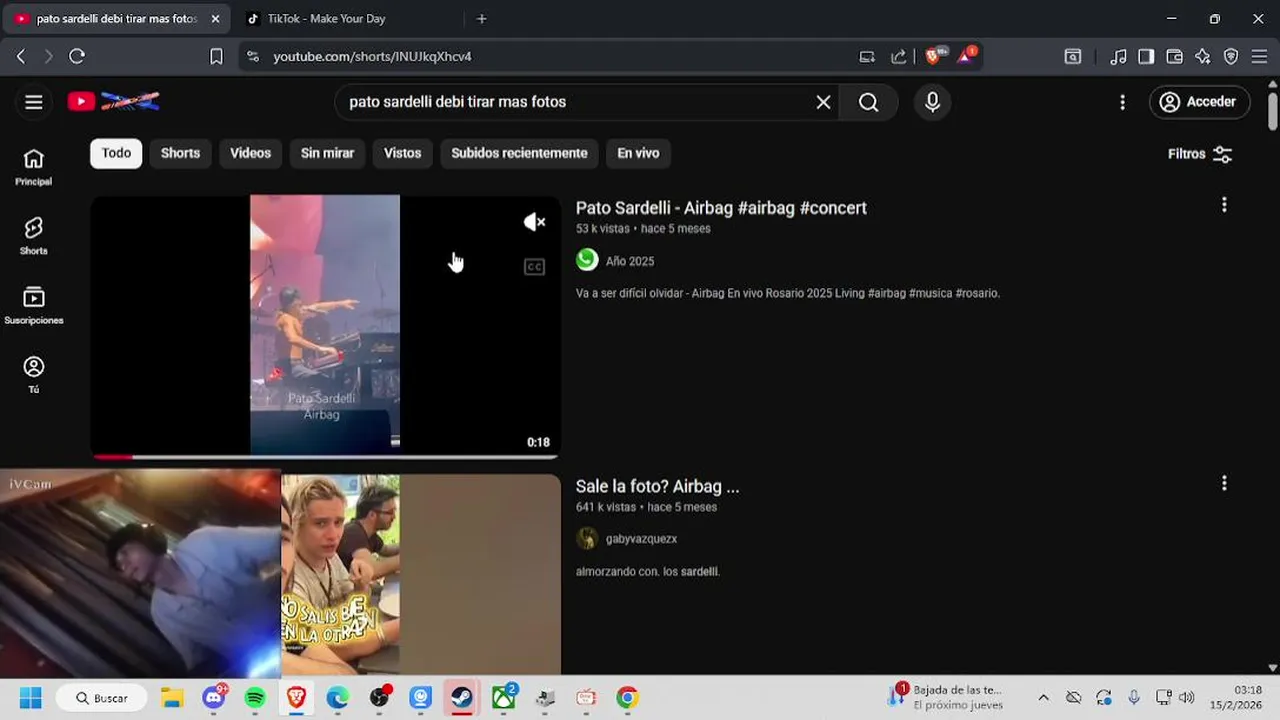
Task: Open Steam from the taskbar
Action: [x=461, y=697]
